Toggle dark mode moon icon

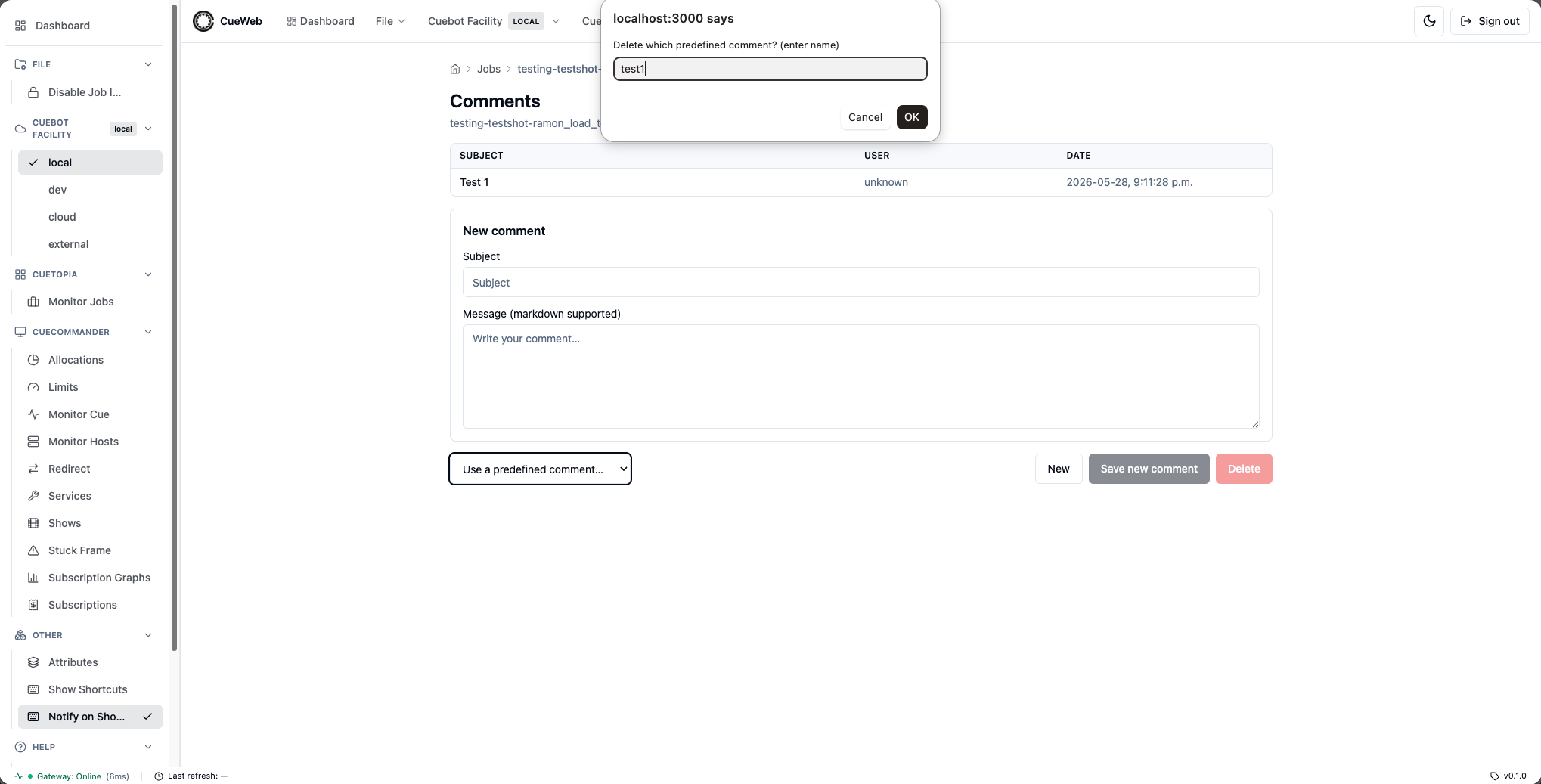(x=1429, y=21)
